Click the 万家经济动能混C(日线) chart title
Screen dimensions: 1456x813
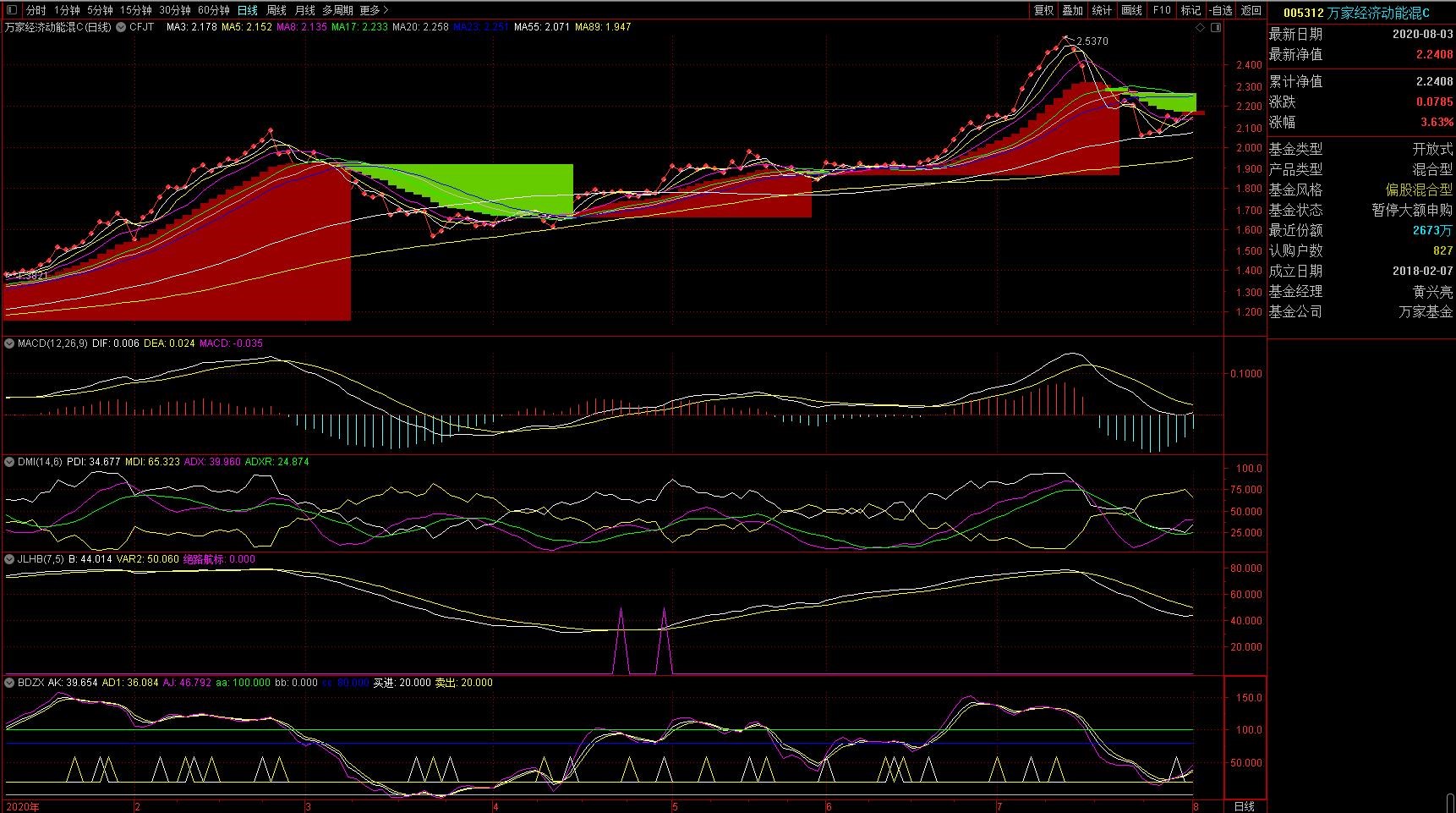pyautogui.click(x=57, y=27)
